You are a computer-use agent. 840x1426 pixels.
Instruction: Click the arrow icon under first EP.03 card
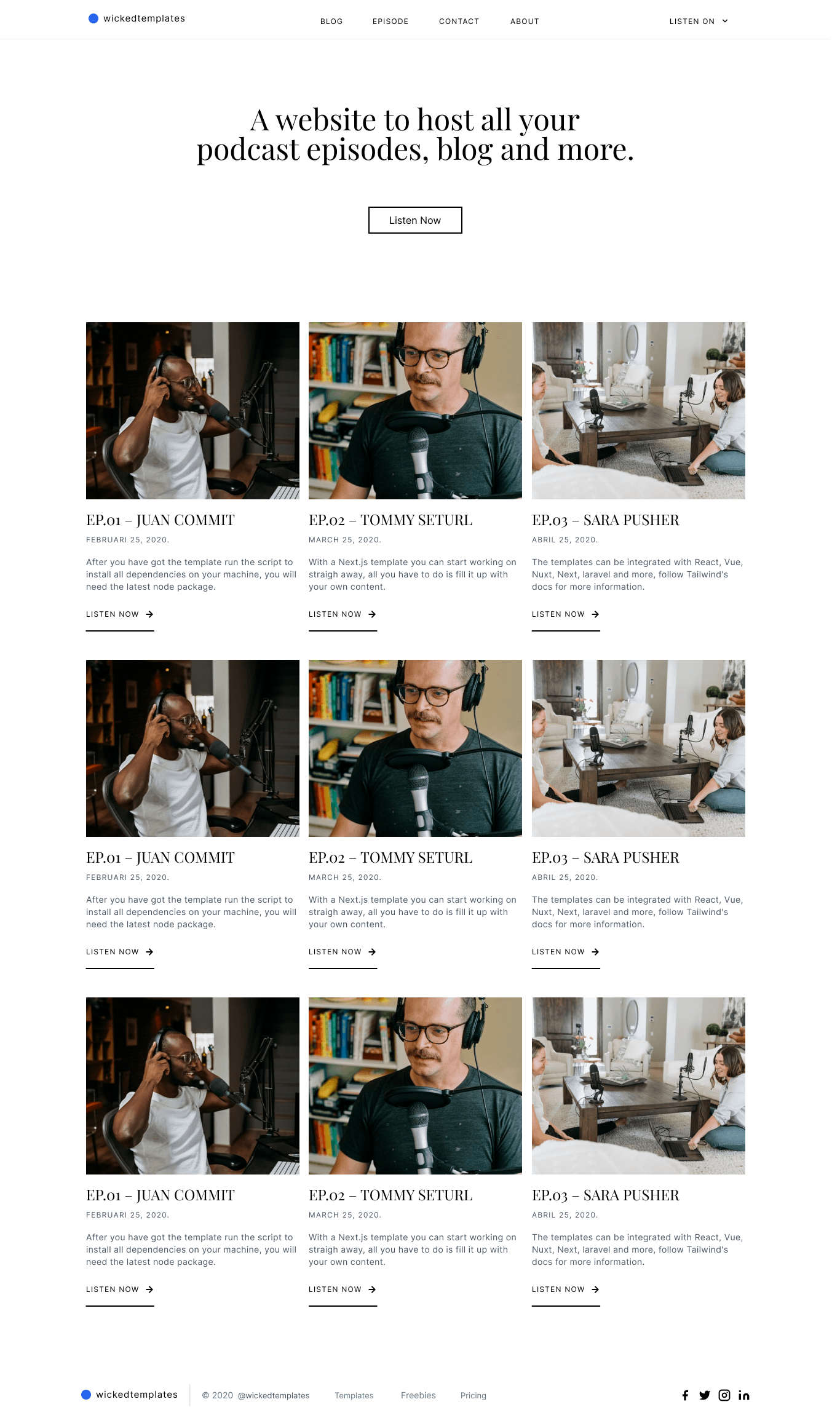pos(595,614)
